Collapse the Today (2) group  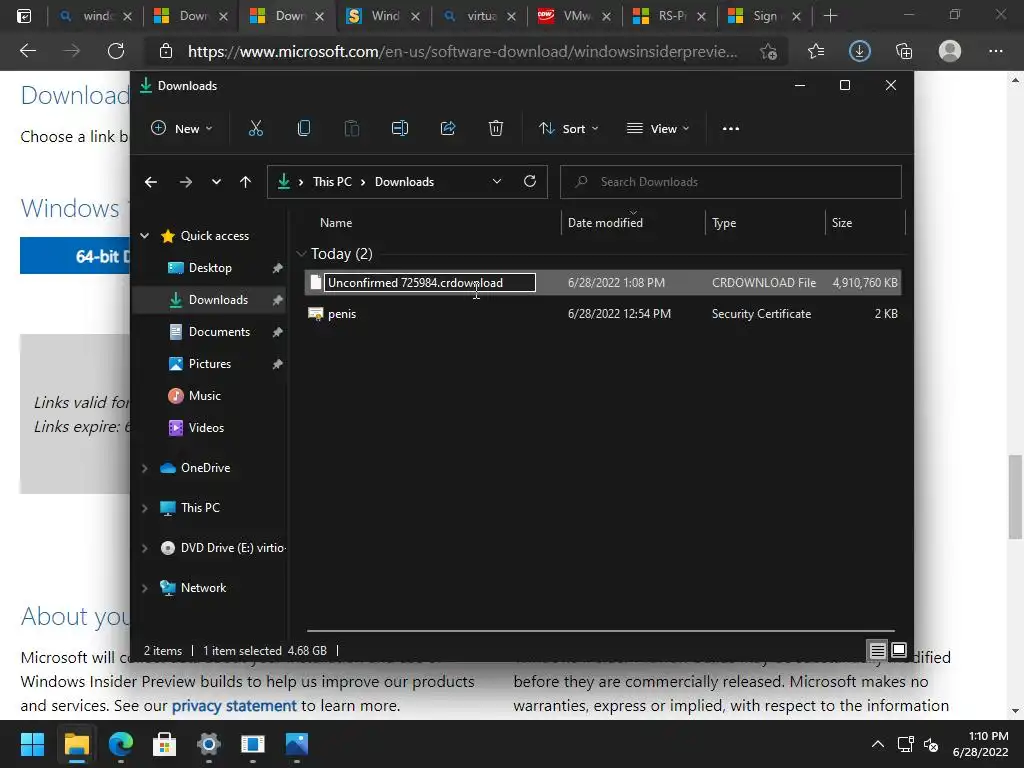click(x=301, y=253)
